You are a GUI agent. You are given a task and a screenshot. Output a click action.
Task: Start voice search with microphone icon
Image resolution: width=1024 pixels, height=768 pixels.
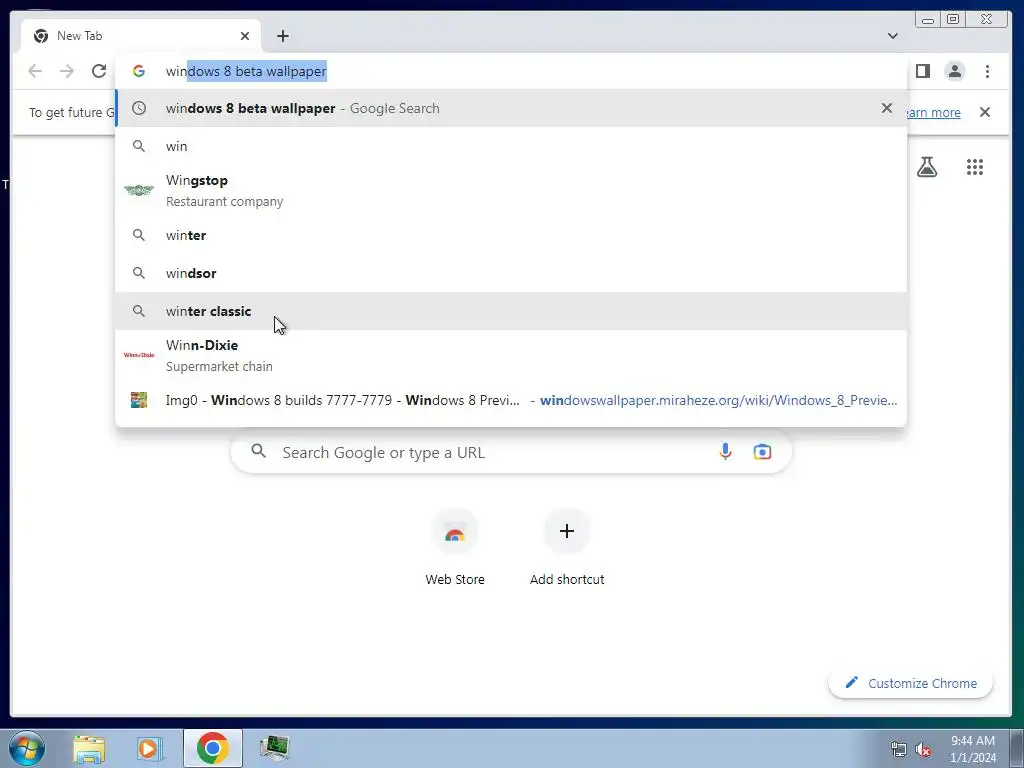click(725, 451)
